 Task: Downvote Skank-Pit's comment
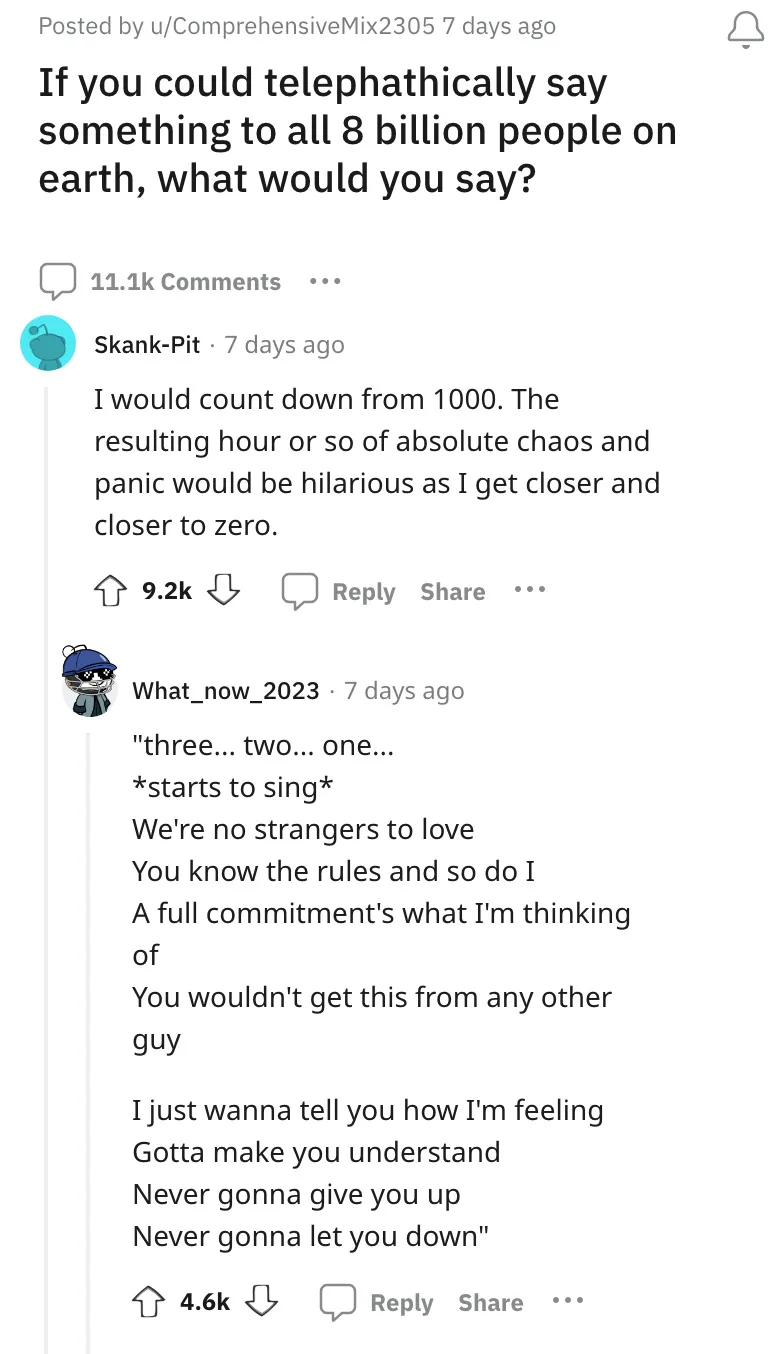point(223,590)
